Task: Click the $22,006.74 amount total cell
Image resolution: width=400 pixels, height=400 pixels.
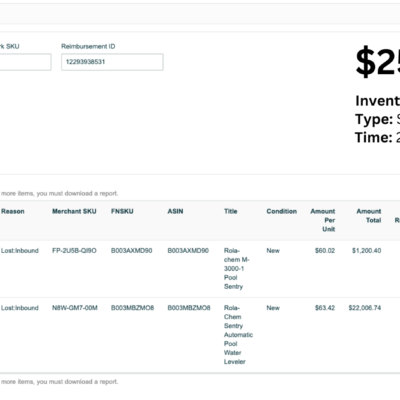Action: coord(365,308)
